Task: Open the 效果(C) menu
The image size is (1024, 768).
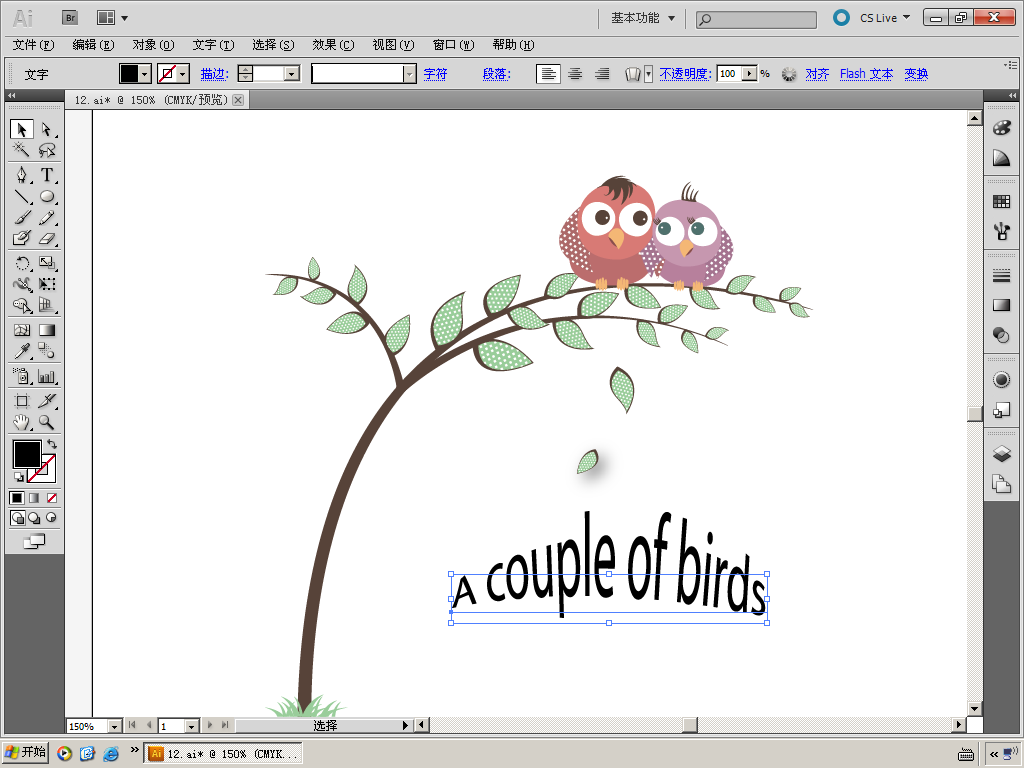Action: [x=333, y=45]
